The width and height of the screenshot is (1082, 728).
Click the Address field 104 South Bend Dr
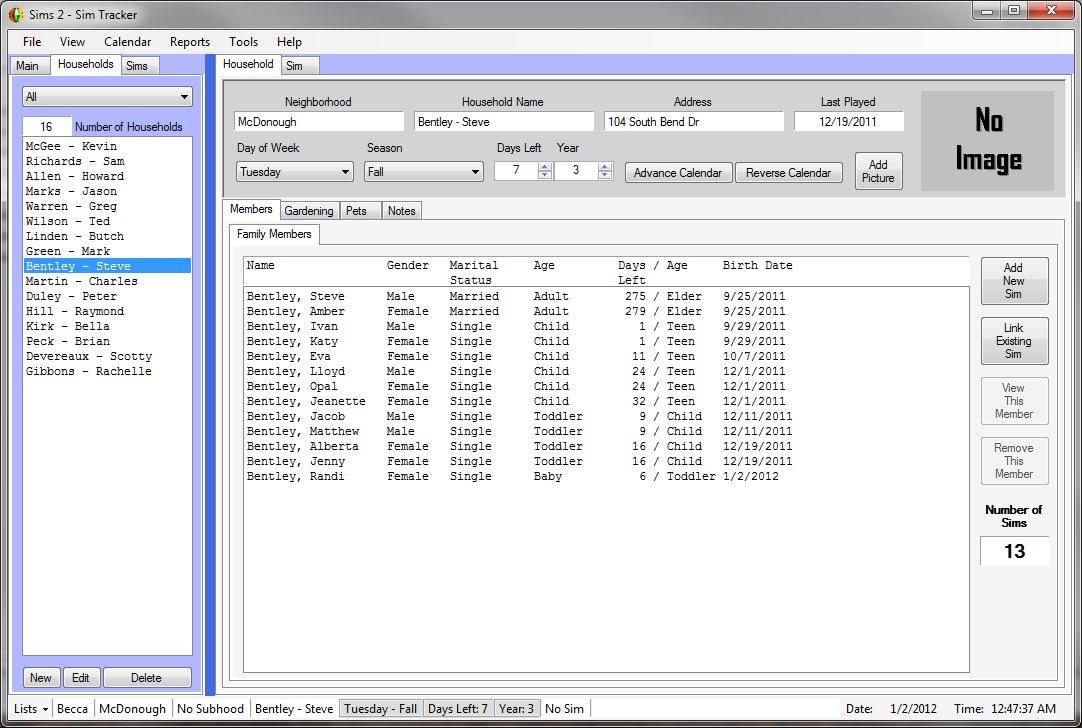pyautogui.click(x=694, y=121)
